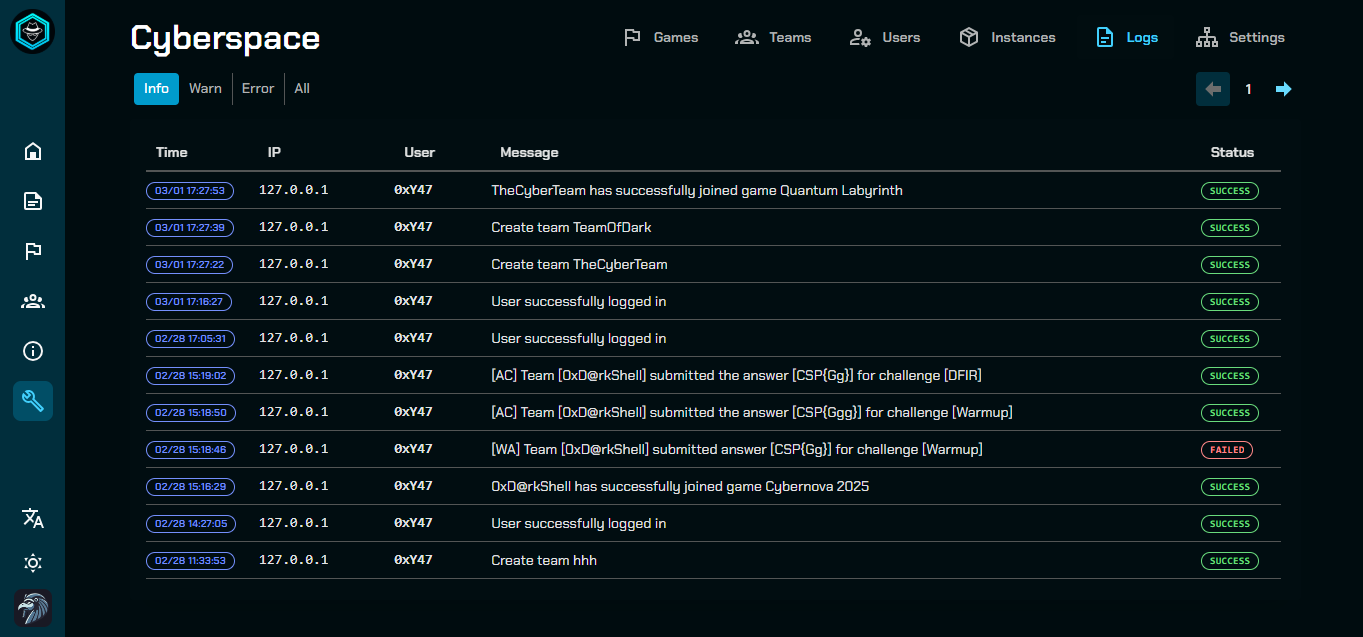Enable the Warn log filter
1363x637 pixels.
(205, 88)
